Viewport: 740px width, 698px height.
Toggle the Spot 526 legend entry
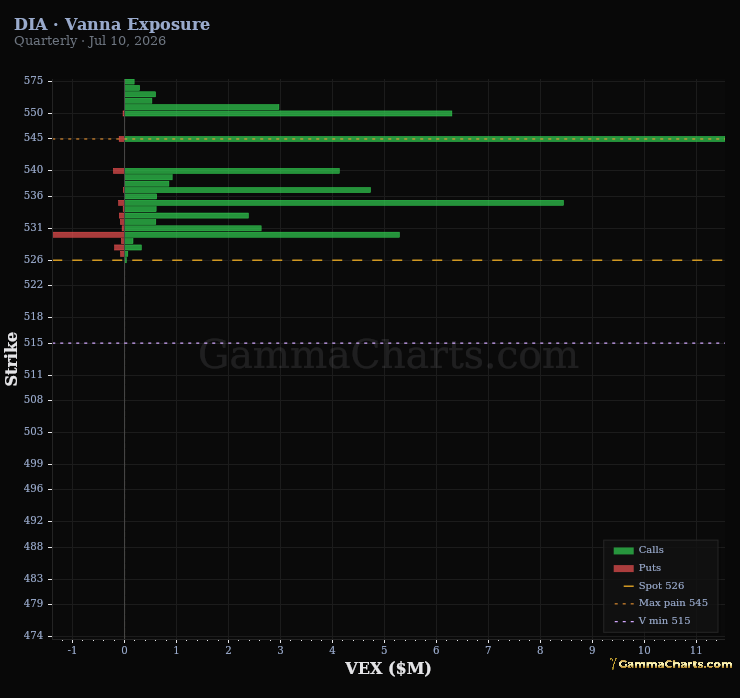click(x=654, y=586)
